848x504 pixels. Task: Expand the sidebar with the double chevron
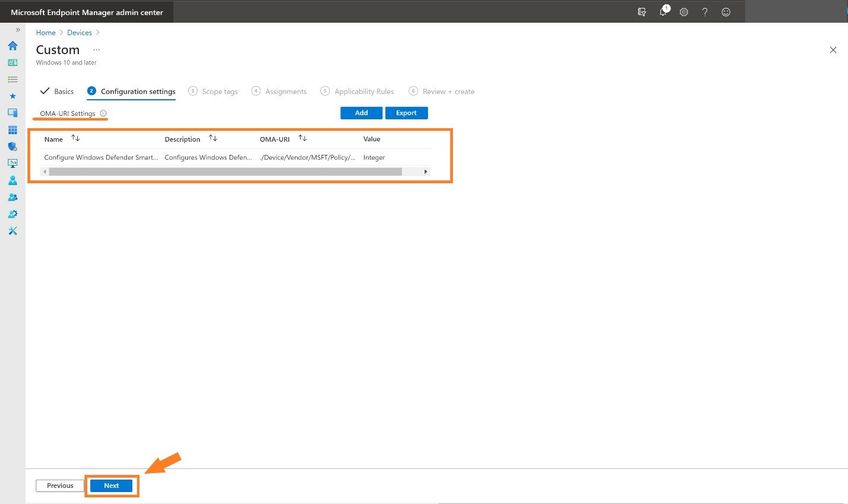coord(18,30)
